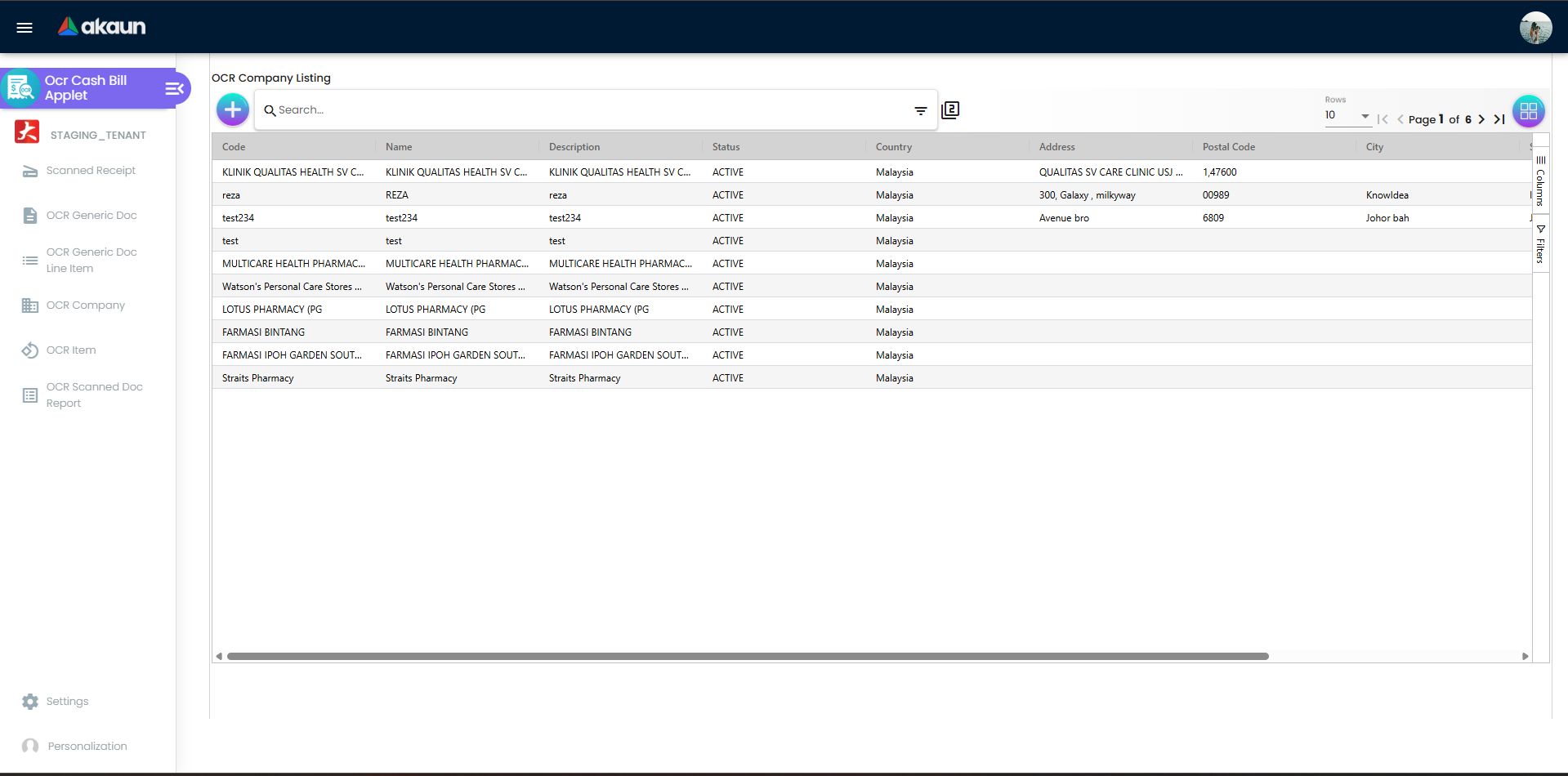The width and height of the screenshot is (1568, 776).
Task: Add a new OCR company with plus button
Action: [233, 109]
